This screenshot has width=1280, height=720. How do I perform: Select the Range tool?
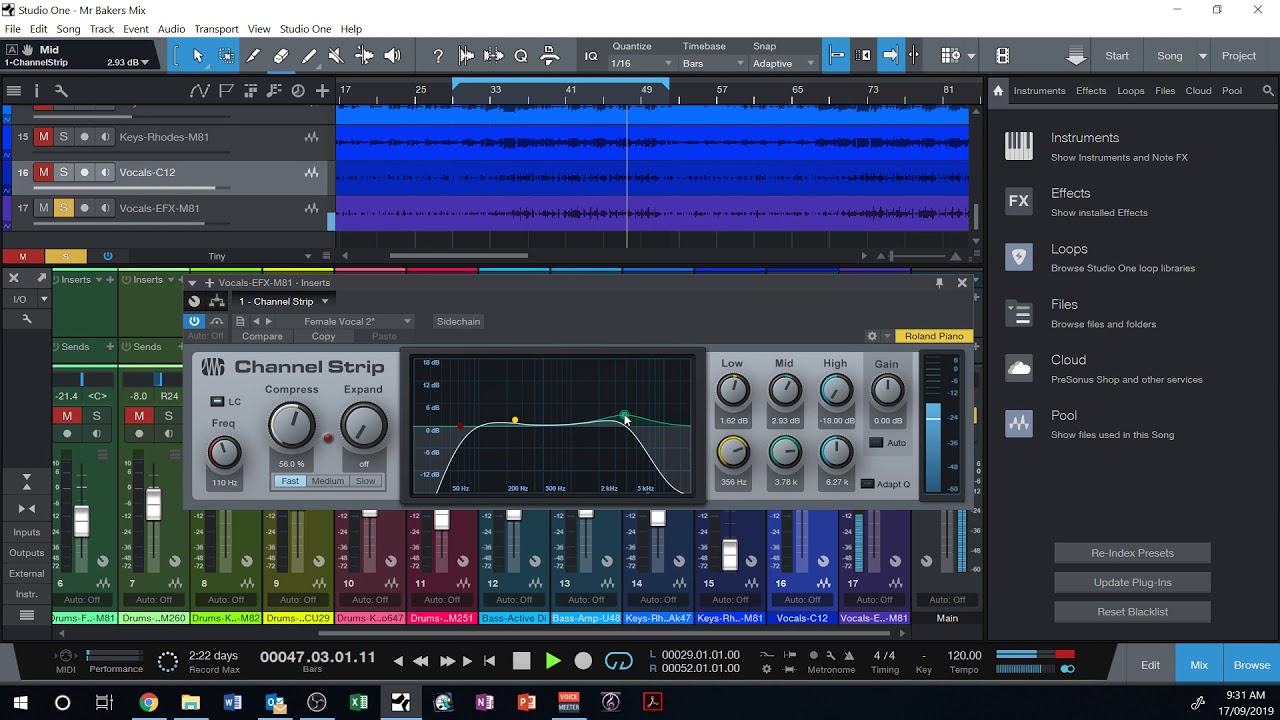[226, 56]
